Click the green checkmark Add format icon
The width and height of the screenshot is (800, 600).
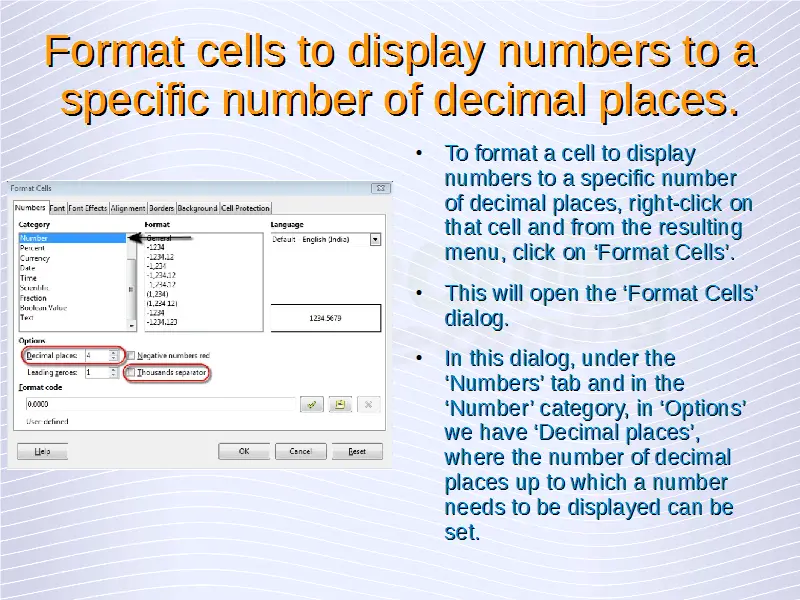(x=312, y=404)
